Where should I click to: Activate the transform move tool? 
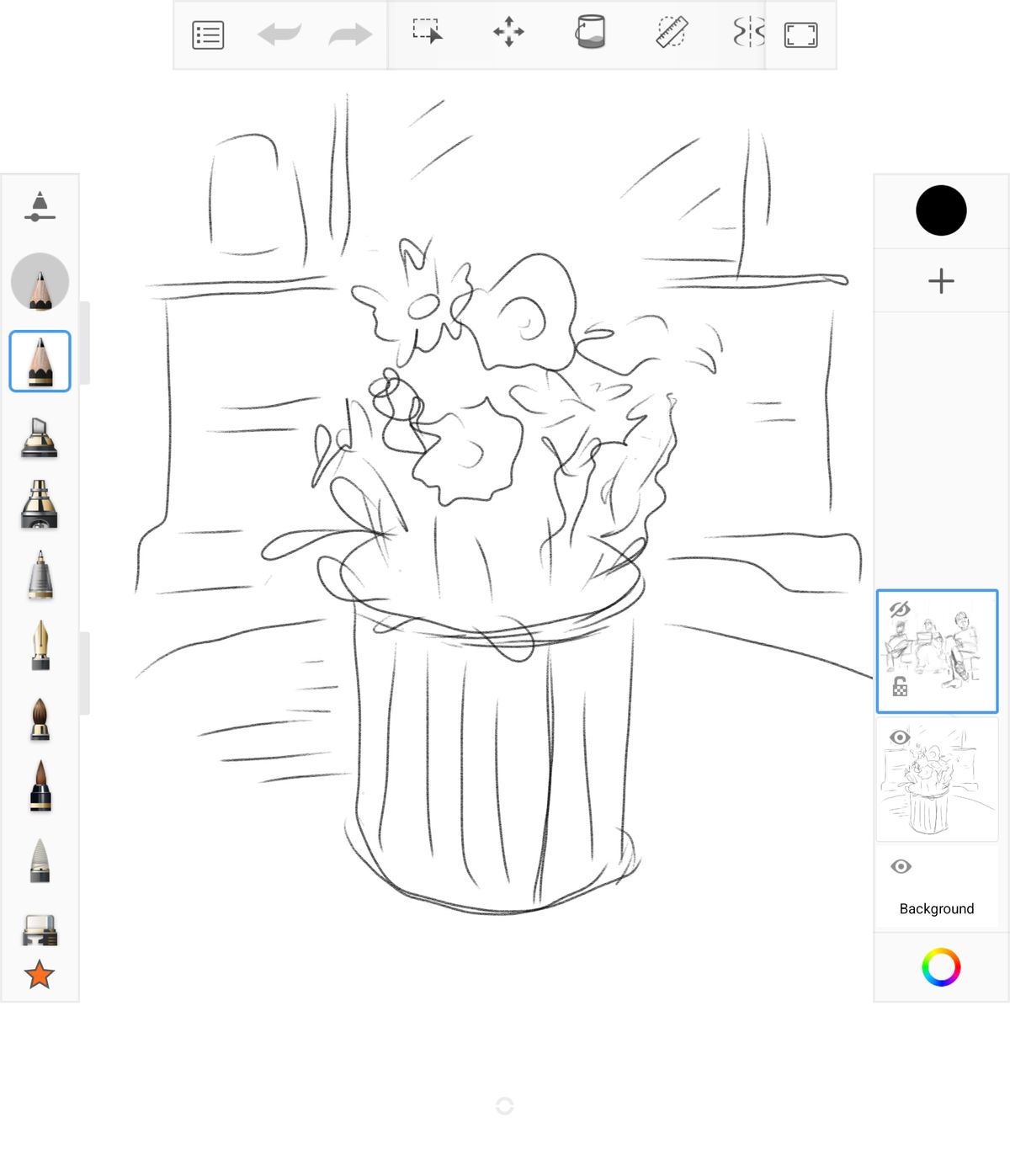click(508, 33)
